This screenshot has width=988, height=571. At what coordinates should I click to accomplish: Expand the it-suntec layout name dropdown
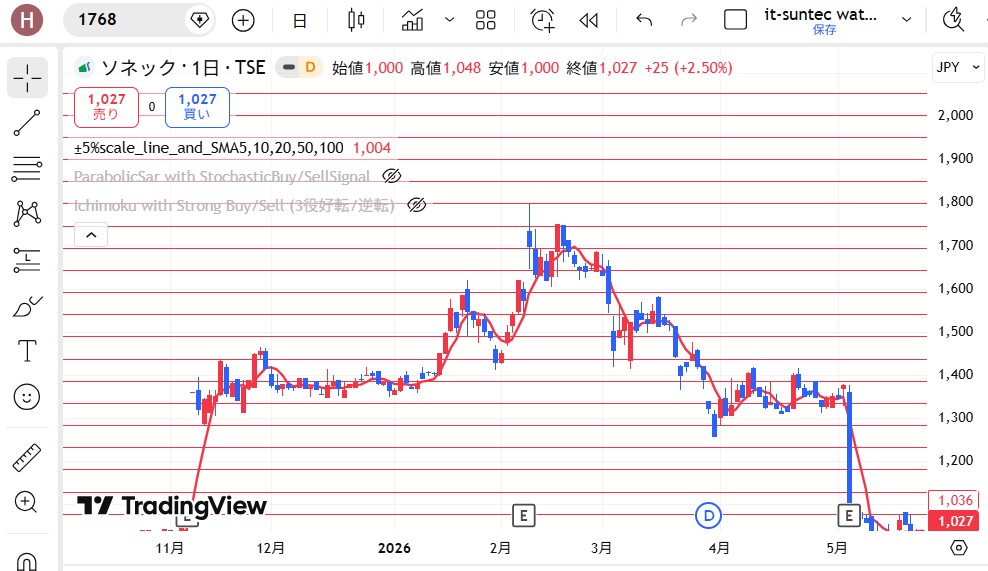click(906, 20)
